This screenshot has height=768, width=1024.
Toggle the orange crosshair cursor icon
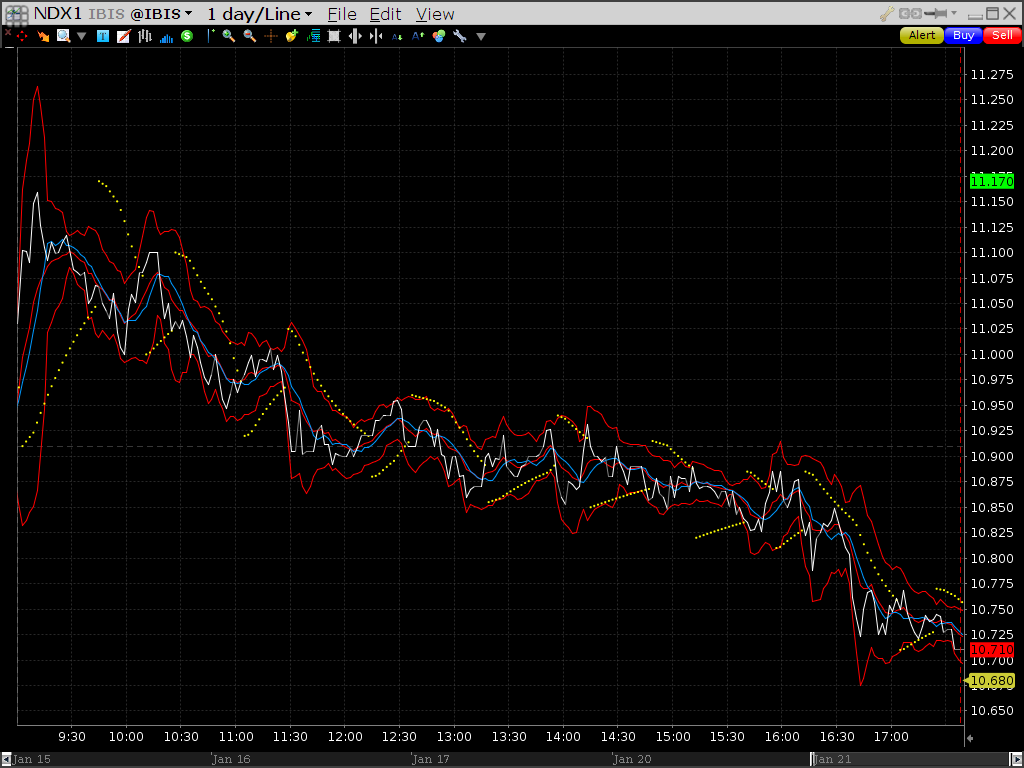(270, 37)
